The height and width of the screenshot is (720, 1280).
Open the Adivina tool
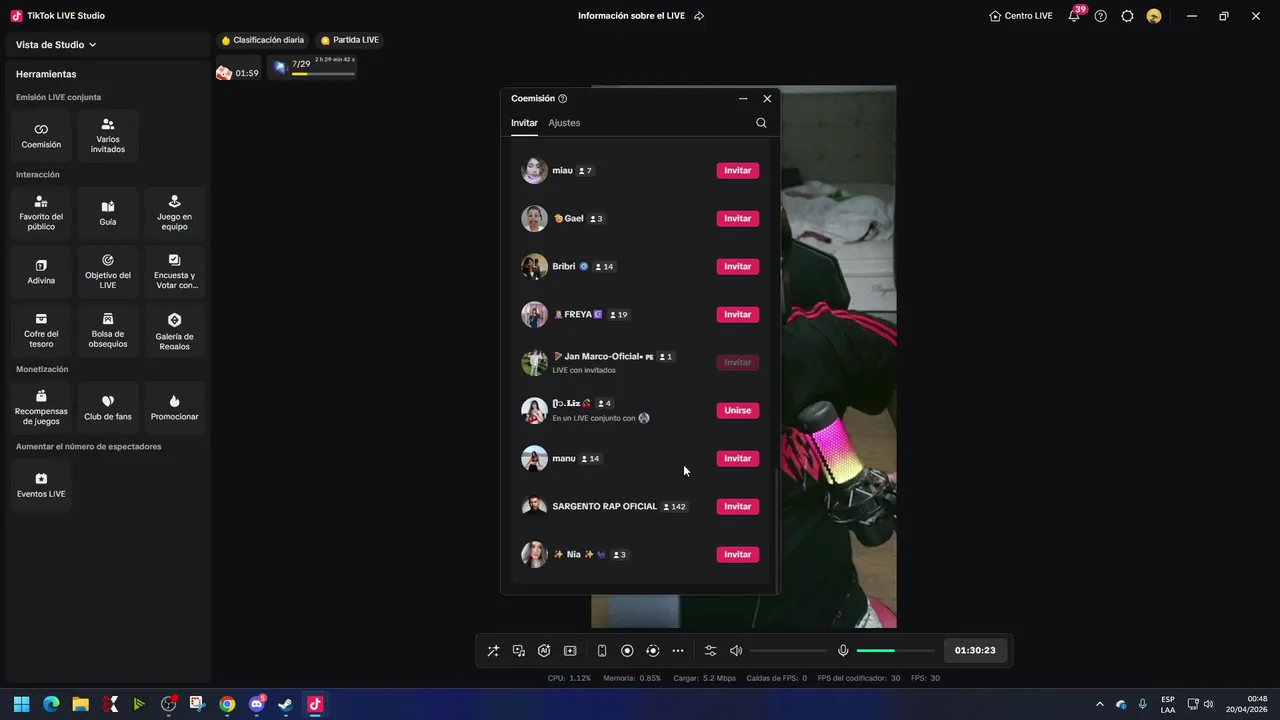41,272
